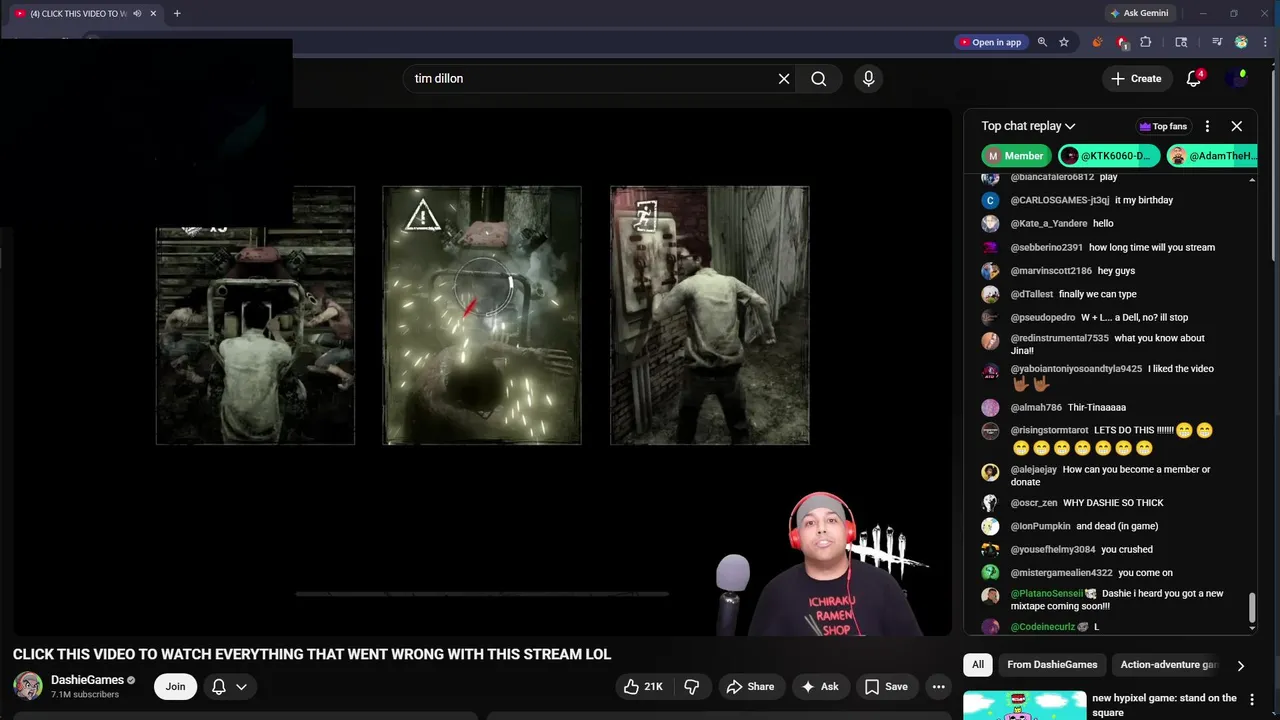1280x720 pixels.
Task: Click the search magnifier button
Action: [818, 78]
